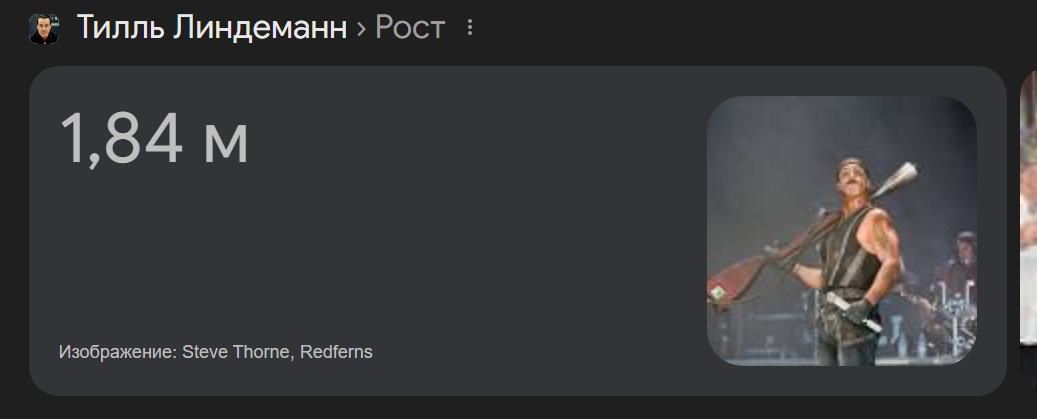Screen dimensions: 1037x419
Task: Open the large concert photo thumbnail
Action: pyautogui.click(x=841, y=231)
